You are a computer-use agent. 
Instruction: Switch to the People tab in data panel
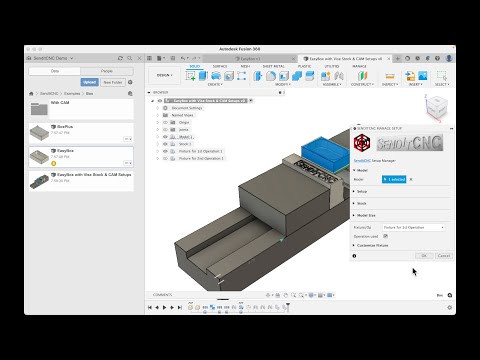tap(107, 71)
